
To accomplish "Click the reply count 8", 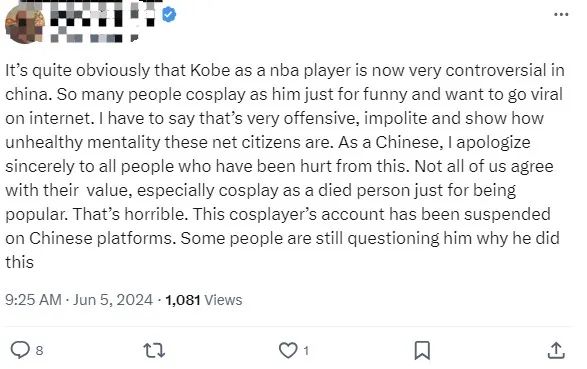I will (x=39, y=351).
